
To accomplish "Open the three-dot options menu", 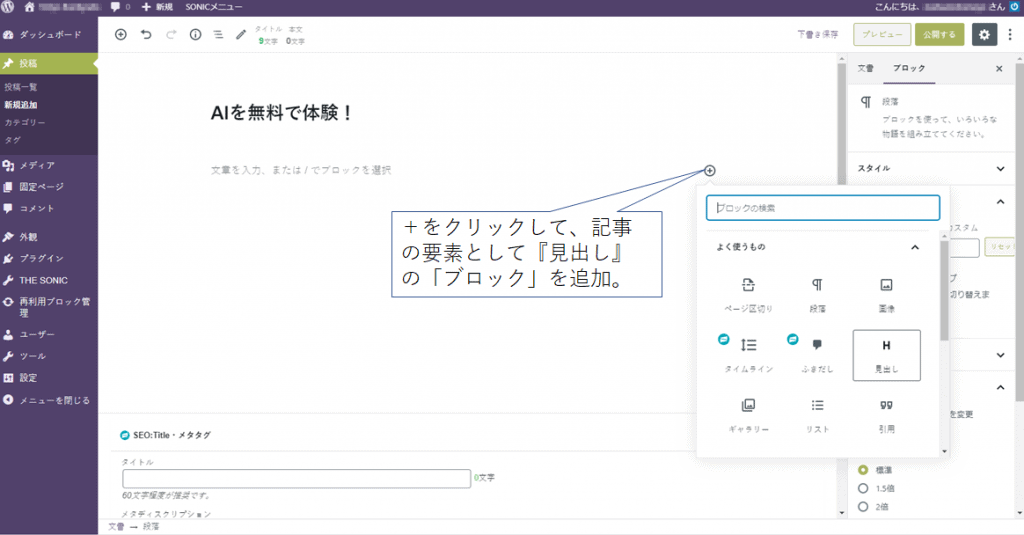I will [x=1009, y=34].
